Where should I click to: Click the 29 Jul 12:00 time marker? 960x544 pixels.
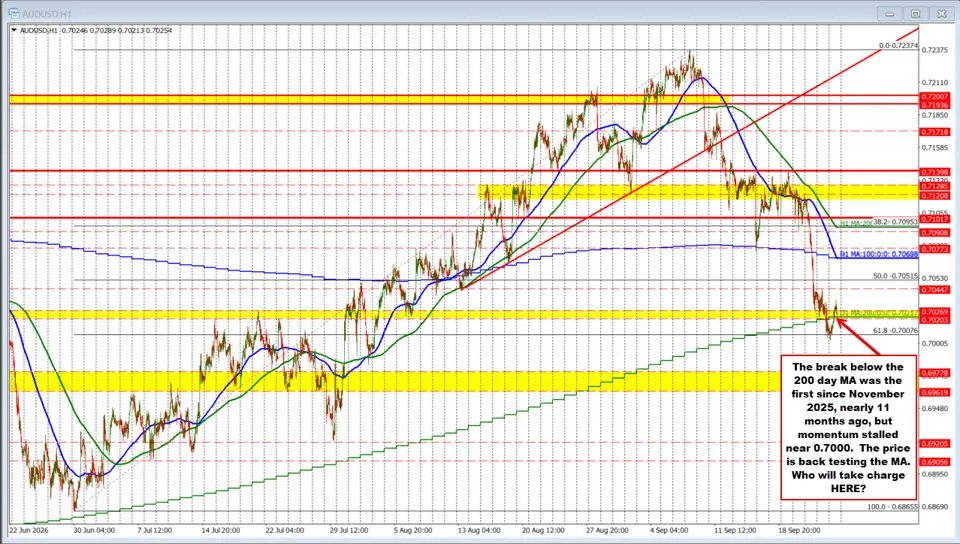[349, 530]
